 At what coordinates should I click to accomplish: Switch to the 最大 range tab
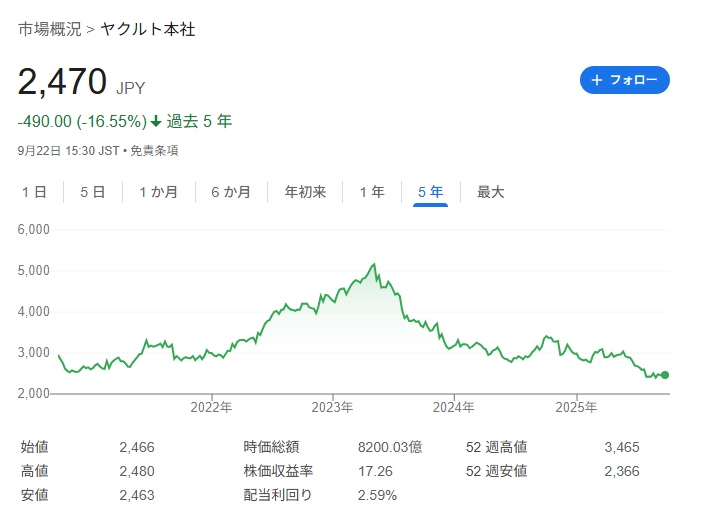[490, 192]
